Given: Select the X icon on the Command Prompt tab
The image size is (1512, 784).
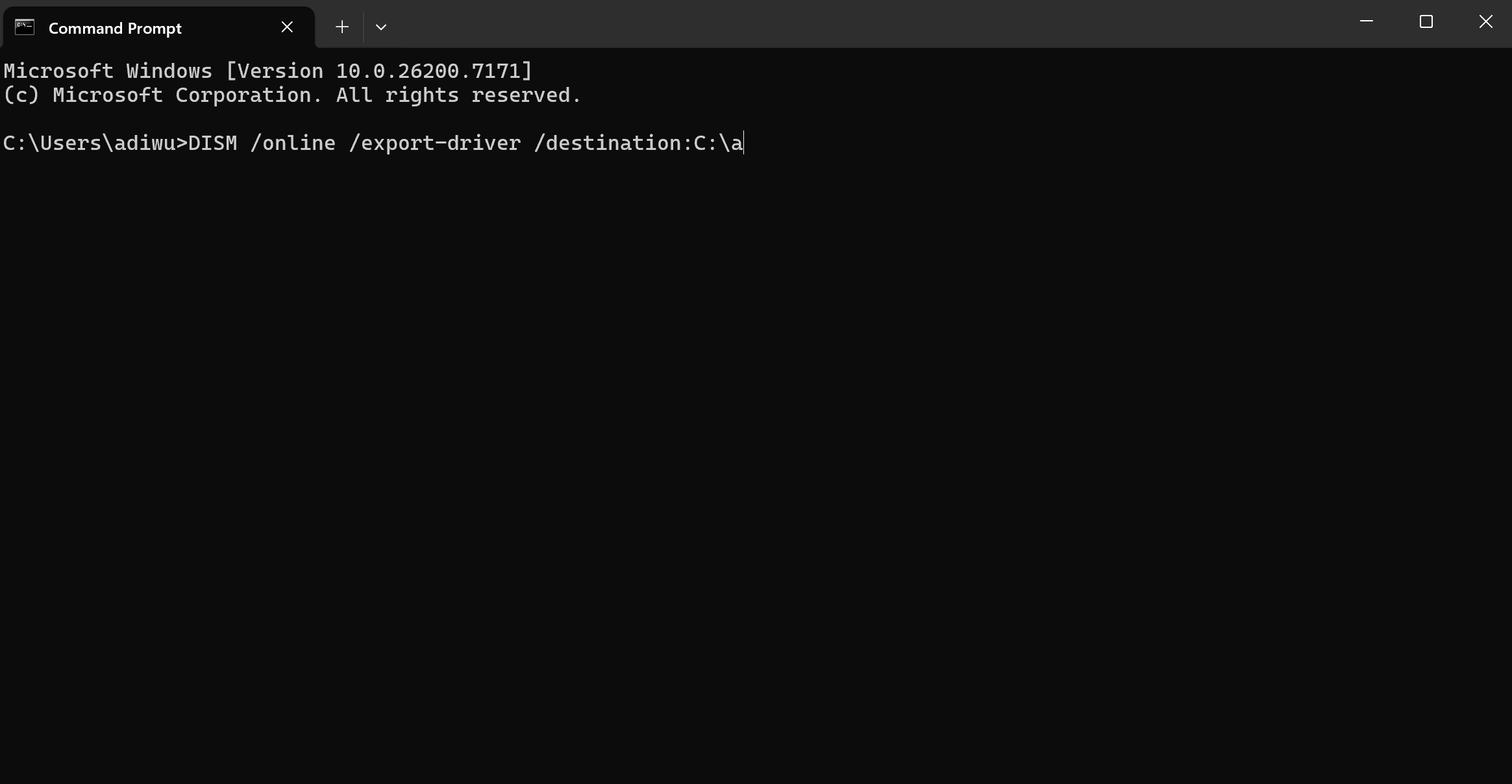Looking at the screenshot, I should click(286, 27).
